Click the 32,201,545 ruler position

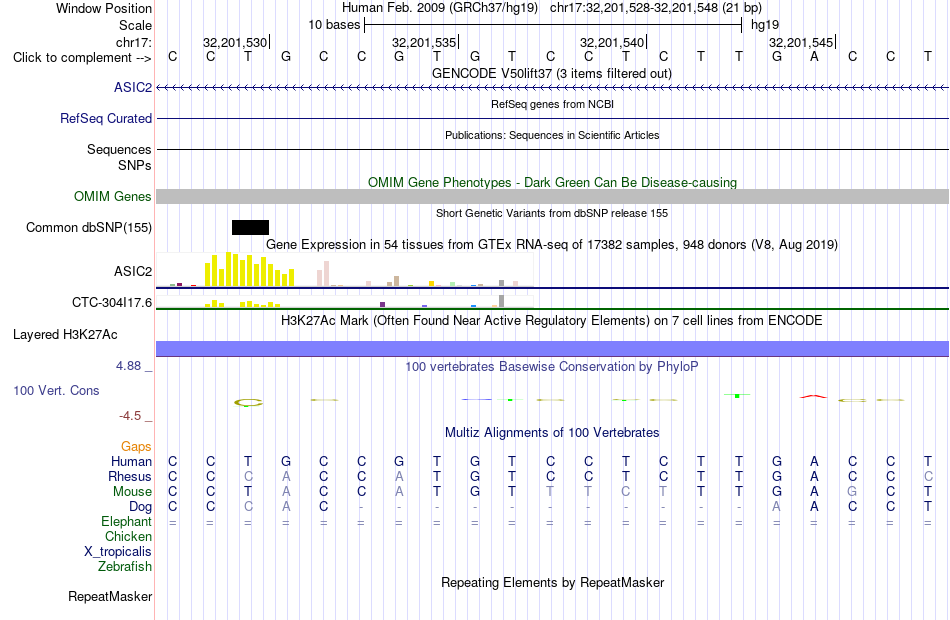pos(801,42)
